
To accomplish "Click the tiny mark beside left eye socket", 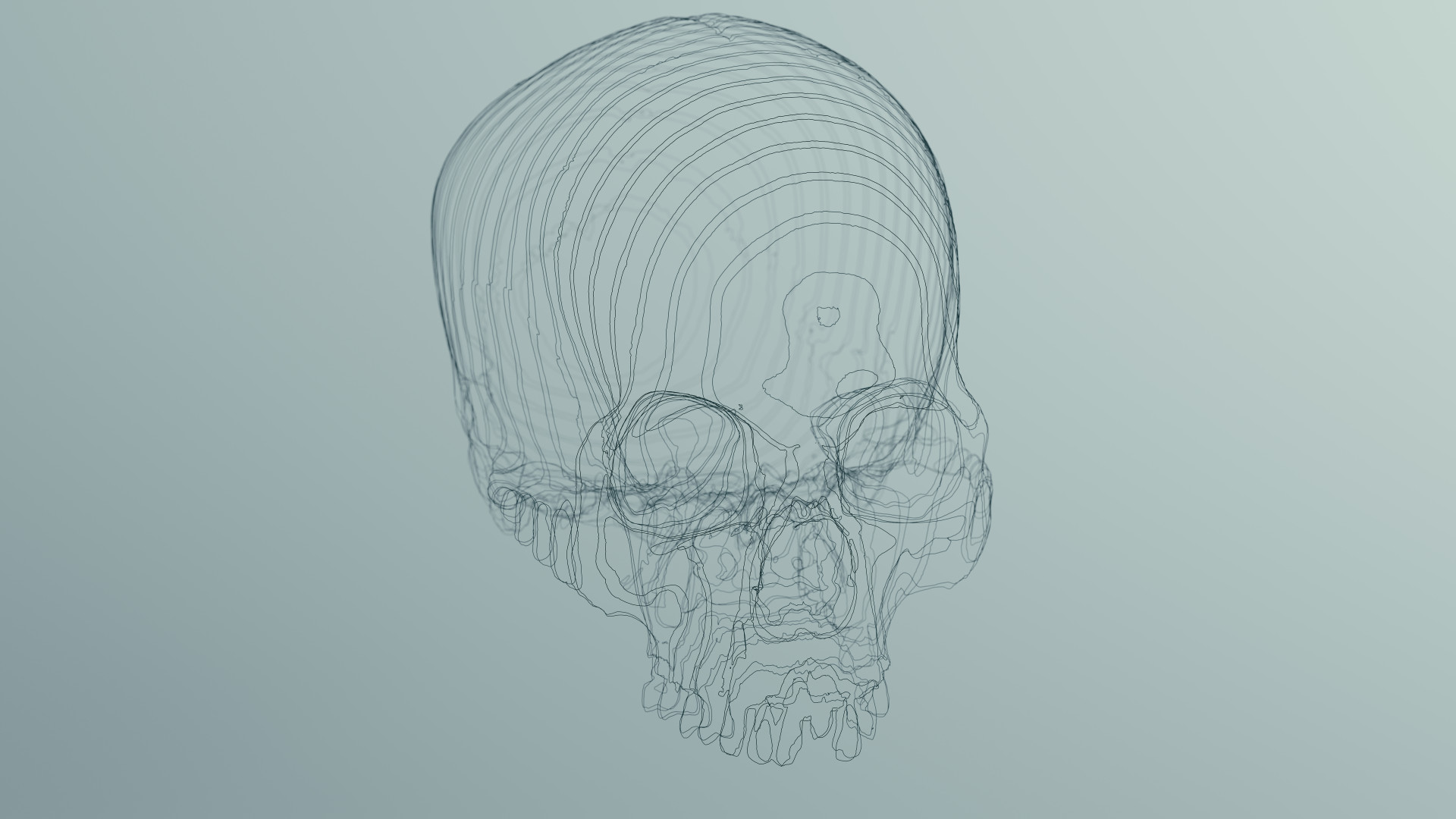I will point(740,407).
